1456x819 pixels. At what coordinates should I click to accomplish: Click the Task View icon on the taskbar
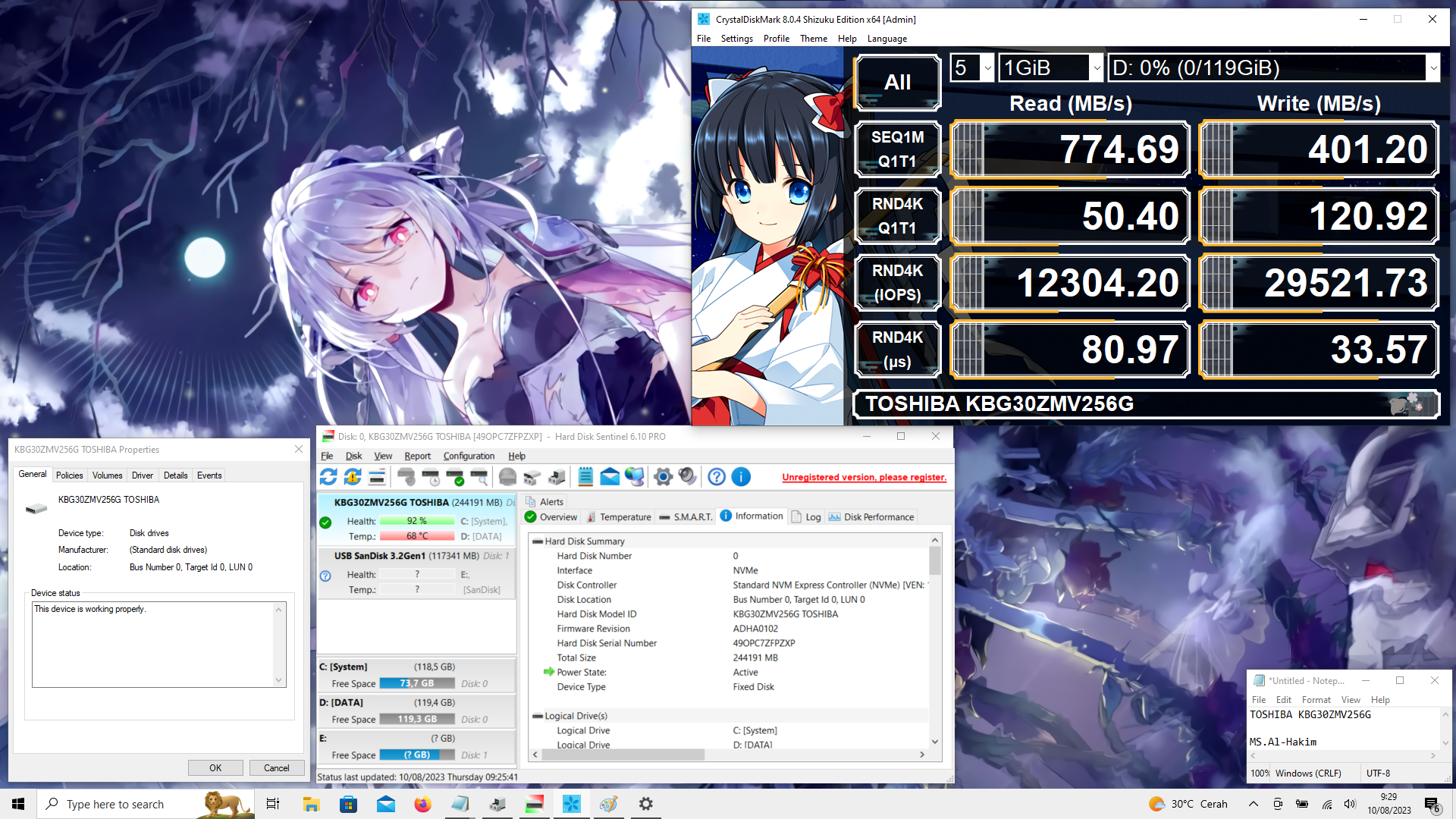[x=273, y=804]
